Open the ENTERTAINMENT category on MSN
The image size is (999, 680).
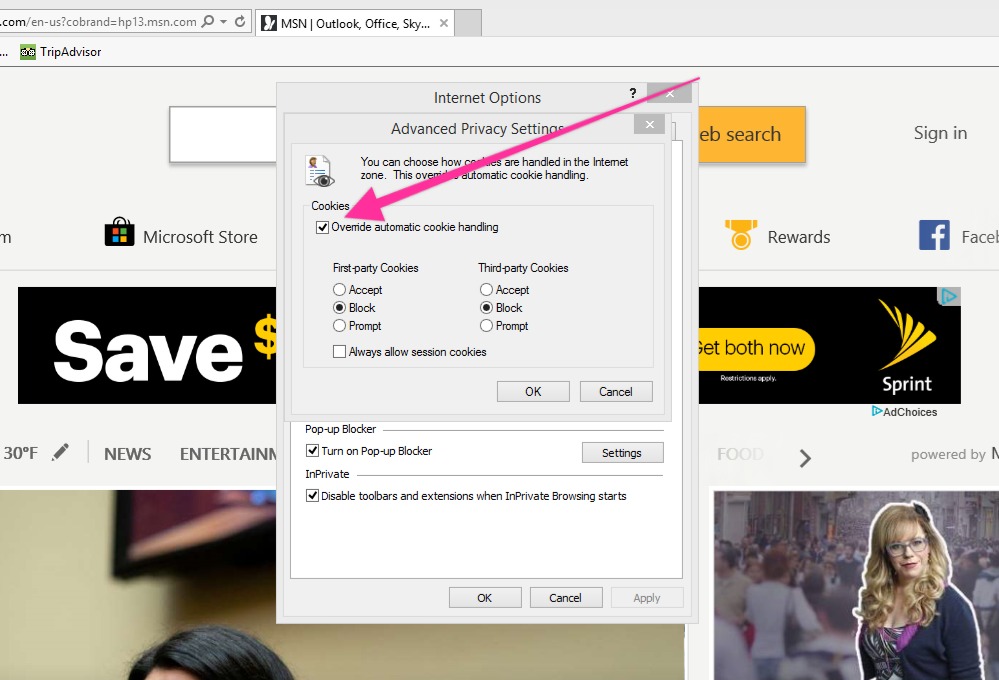coord(228,454)
